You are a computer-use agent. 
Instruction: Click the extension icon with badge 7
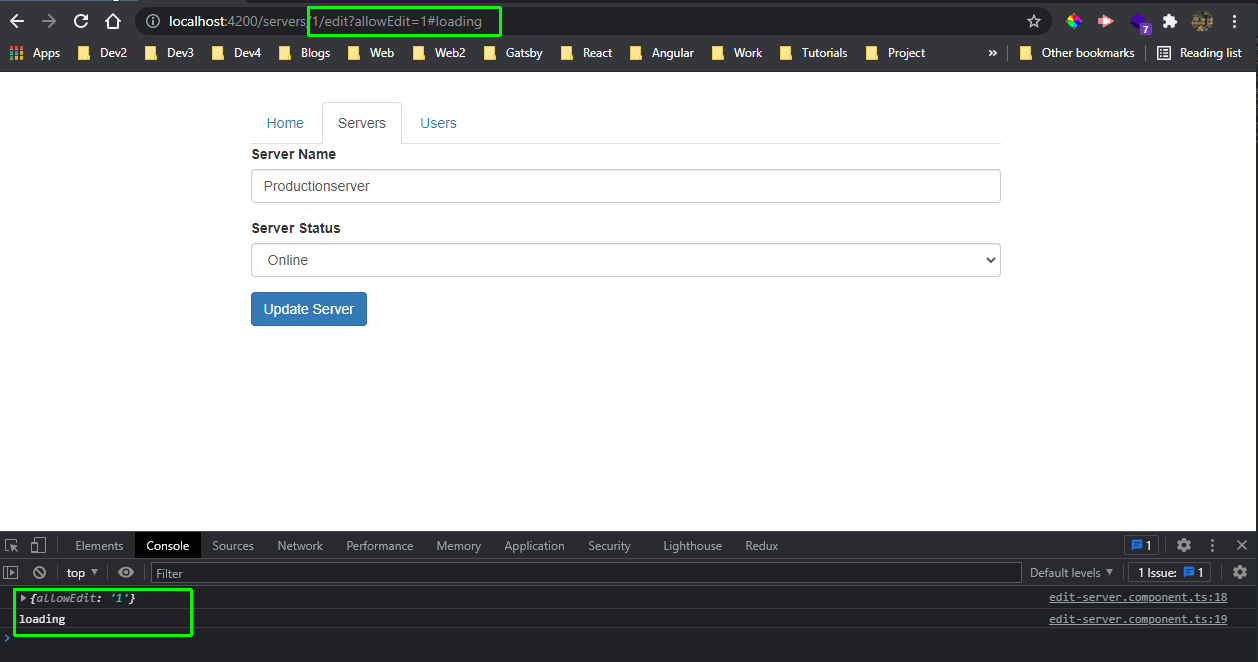tap(1139, 22)
